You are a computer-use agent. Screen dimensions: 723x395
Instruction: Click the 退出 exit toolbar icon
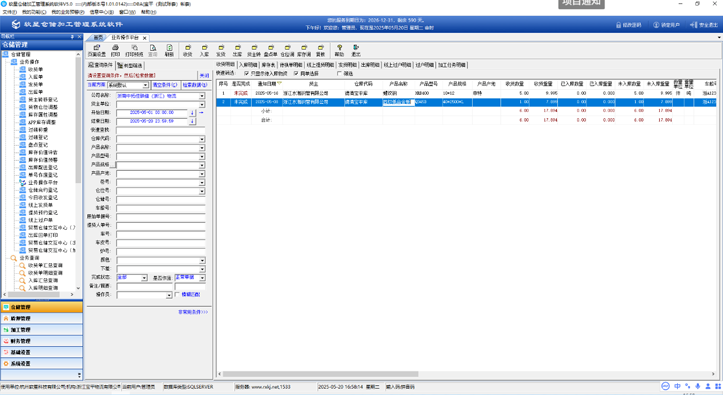pos(356,50)
